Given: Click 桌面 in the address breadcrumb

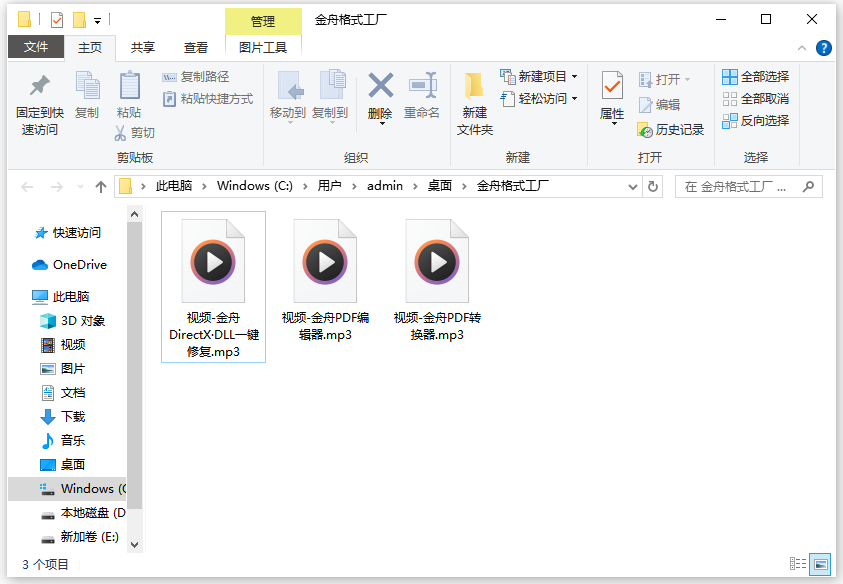Looking at the screenshot, I should click(x=440, y=186).
